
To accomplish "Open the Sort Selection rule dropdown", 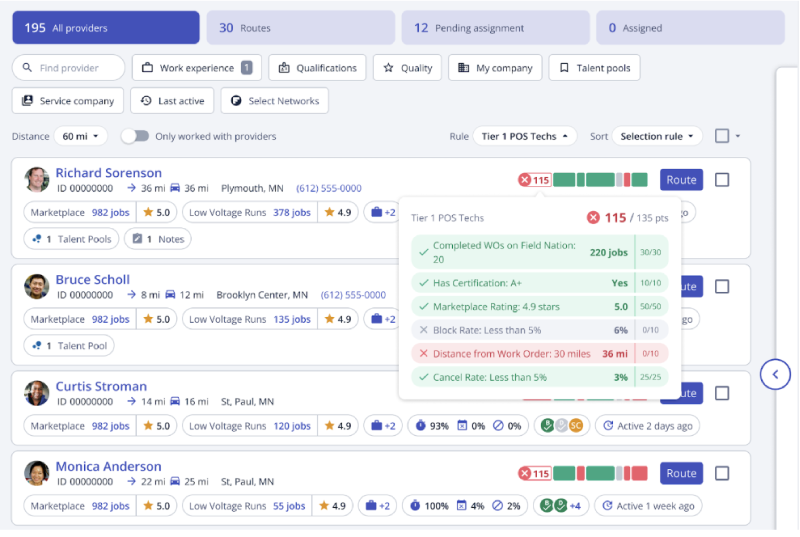I will click(x=658, y=136).
